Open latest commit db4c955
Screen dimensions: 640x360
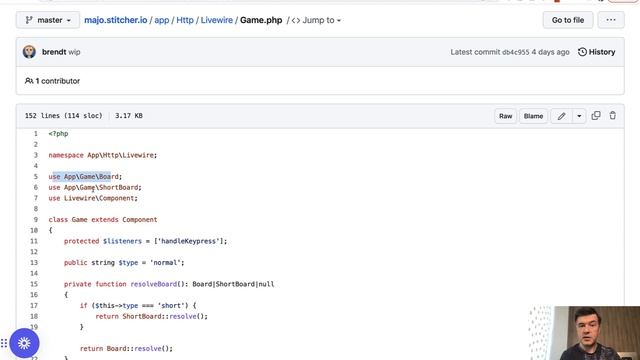(516, 52)
